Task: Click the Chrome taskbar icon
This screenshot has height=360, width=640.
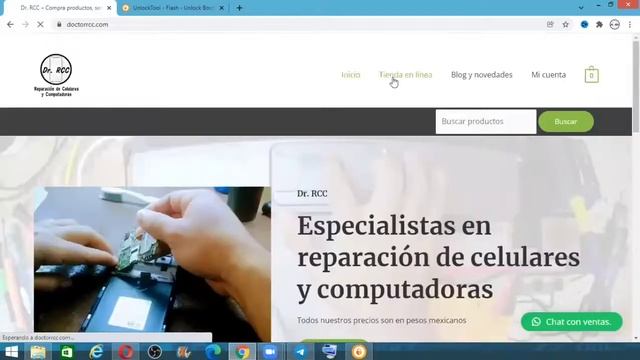Action: 242,352
